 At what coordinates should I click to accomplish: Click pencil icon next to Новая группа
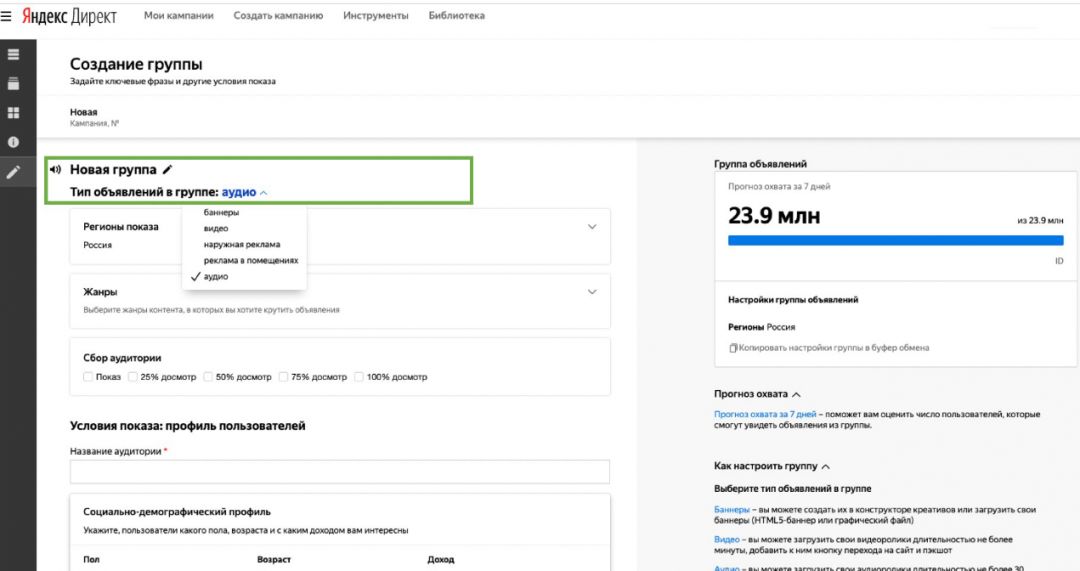168,170
